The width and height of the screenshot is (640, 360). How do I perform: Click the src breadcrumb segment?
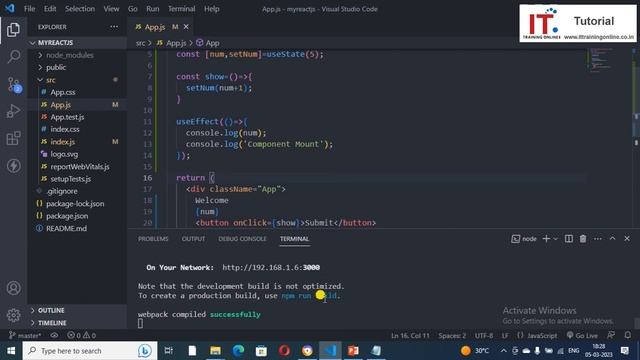[140, 43]
